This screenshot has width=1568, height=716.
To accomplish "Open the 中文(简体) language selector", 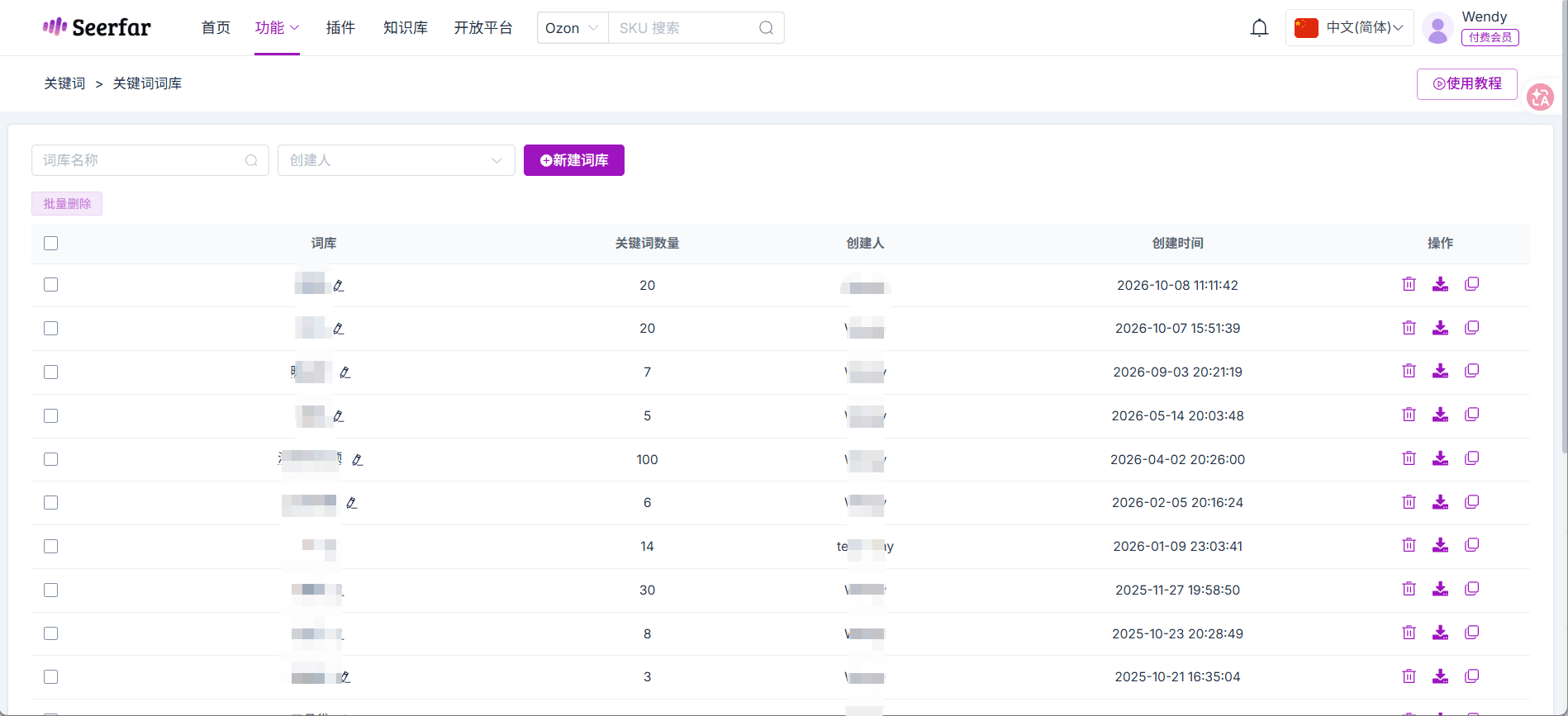I will click(1350, 28).
